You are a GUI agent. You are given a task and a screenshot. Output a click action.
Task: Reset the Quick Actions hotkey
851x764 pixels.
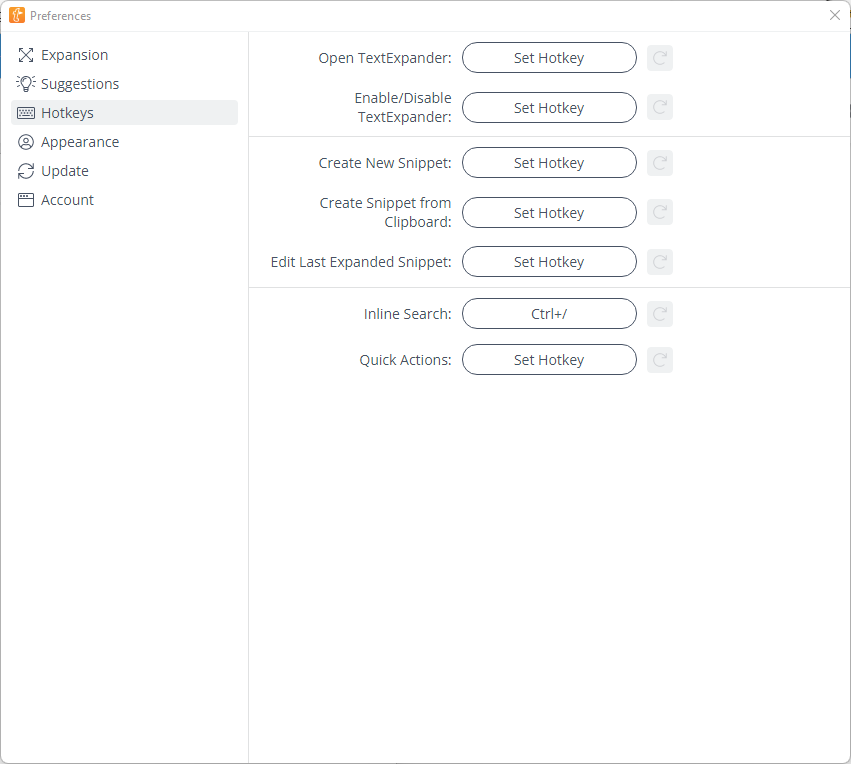click(x=659, y=360)
